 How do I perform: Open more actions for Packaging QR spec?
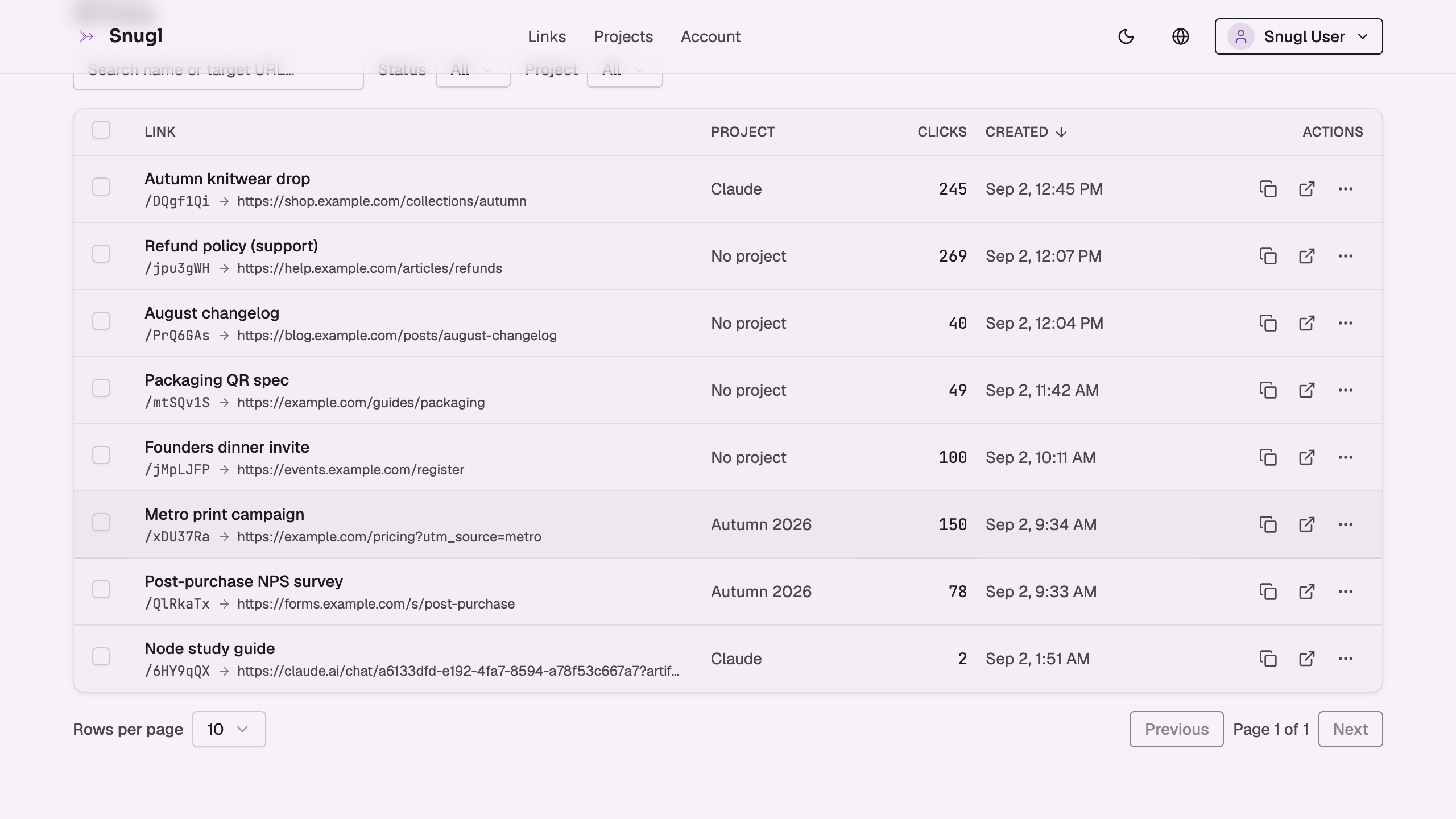pos(1346,390)
